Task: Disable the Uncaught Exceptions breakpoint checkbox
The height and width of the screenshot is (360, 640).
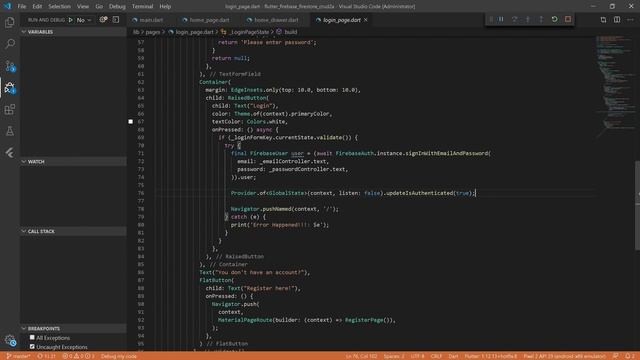Action: coord(32,347)
